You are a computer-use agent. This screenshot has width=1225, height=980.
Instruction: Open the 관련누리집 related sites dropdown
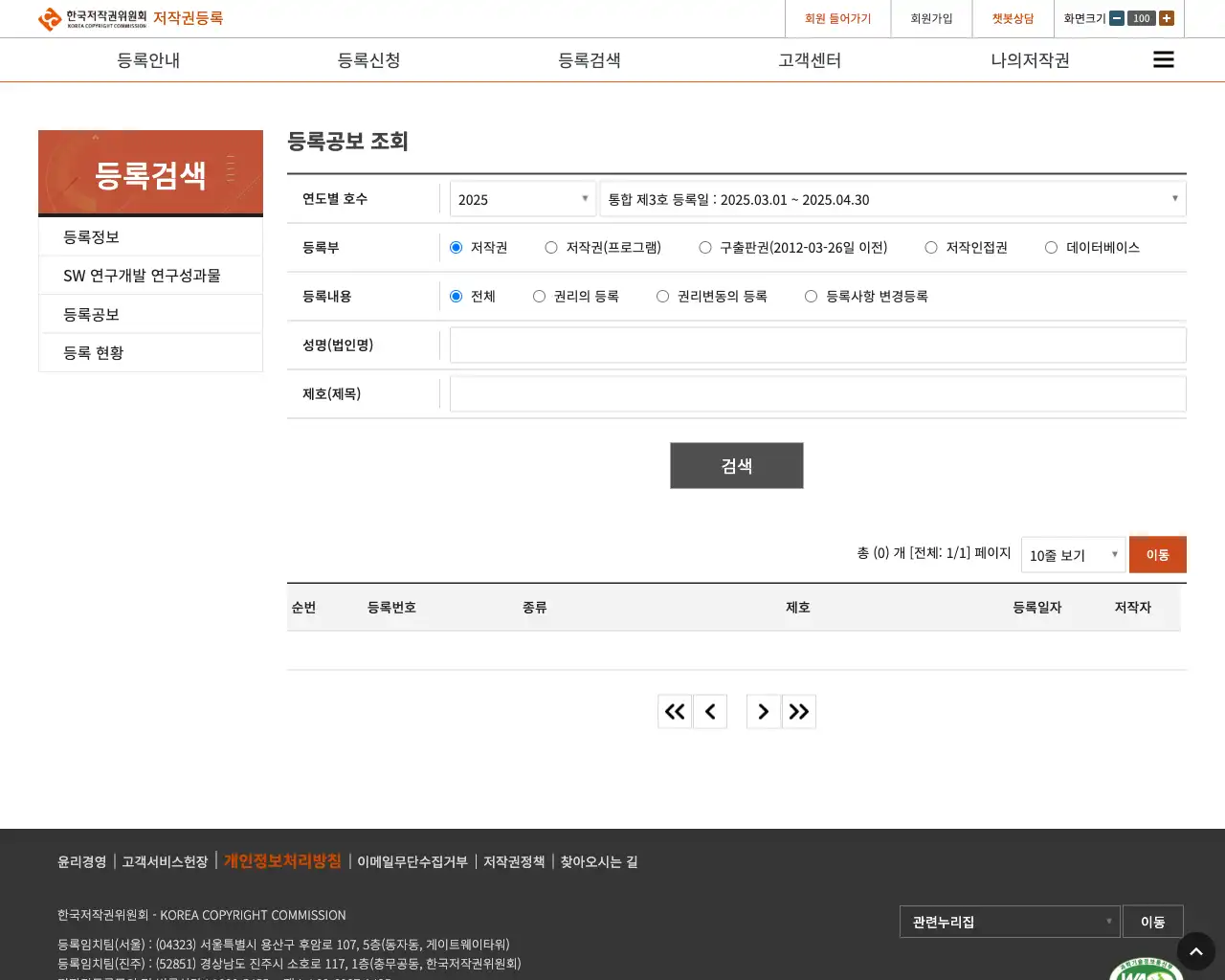click(x=1010, y=922)
